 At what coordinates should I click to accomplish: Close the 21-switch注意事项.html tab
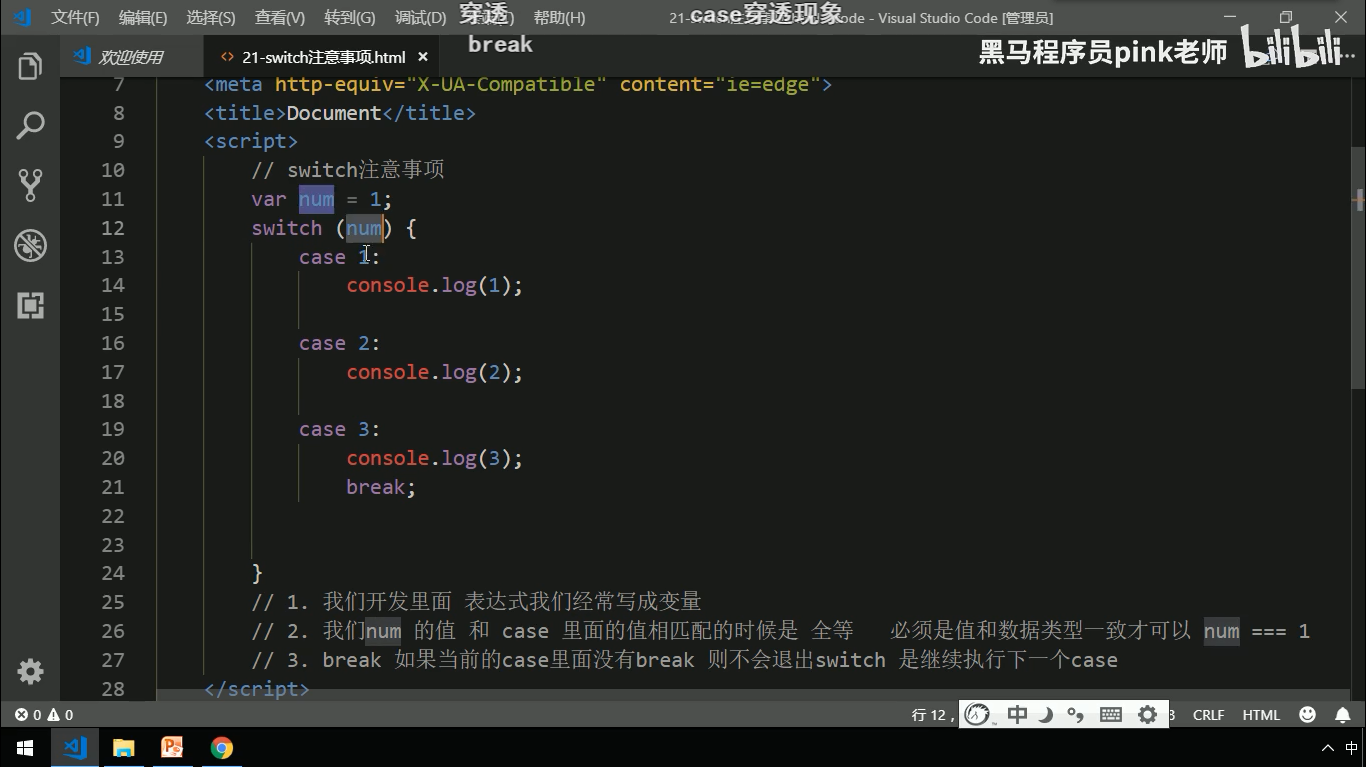pos(423,57)
